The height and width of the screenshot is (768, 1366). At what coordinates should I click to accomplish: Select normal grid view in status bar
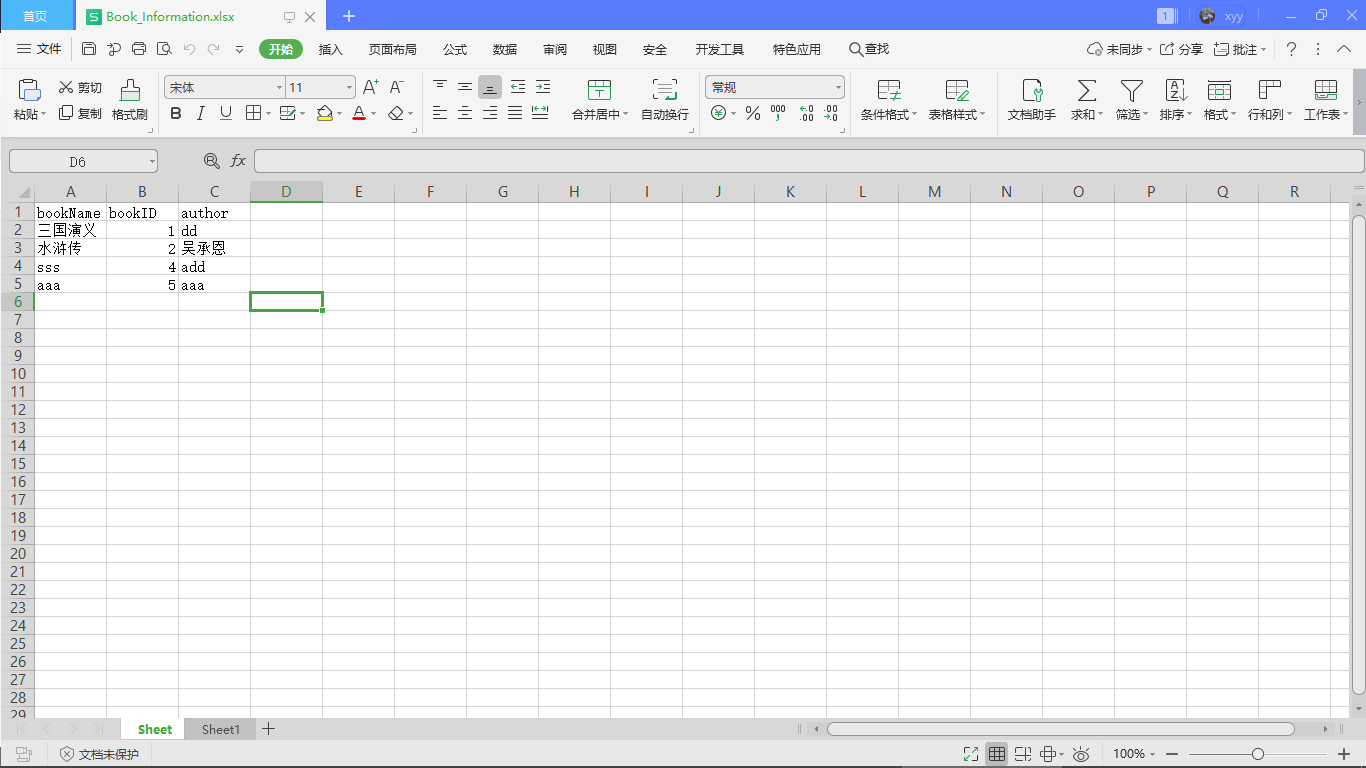(x=997, y=754)
